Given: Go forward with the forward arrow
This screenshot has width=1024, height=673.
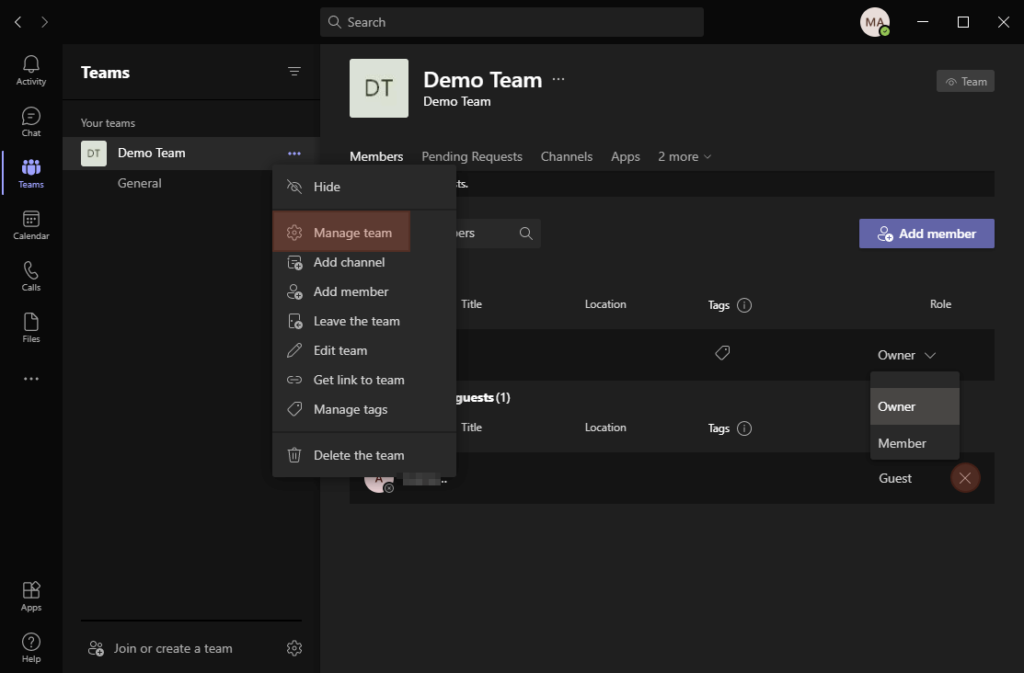Looking at the screenshot, I should 44,22.
